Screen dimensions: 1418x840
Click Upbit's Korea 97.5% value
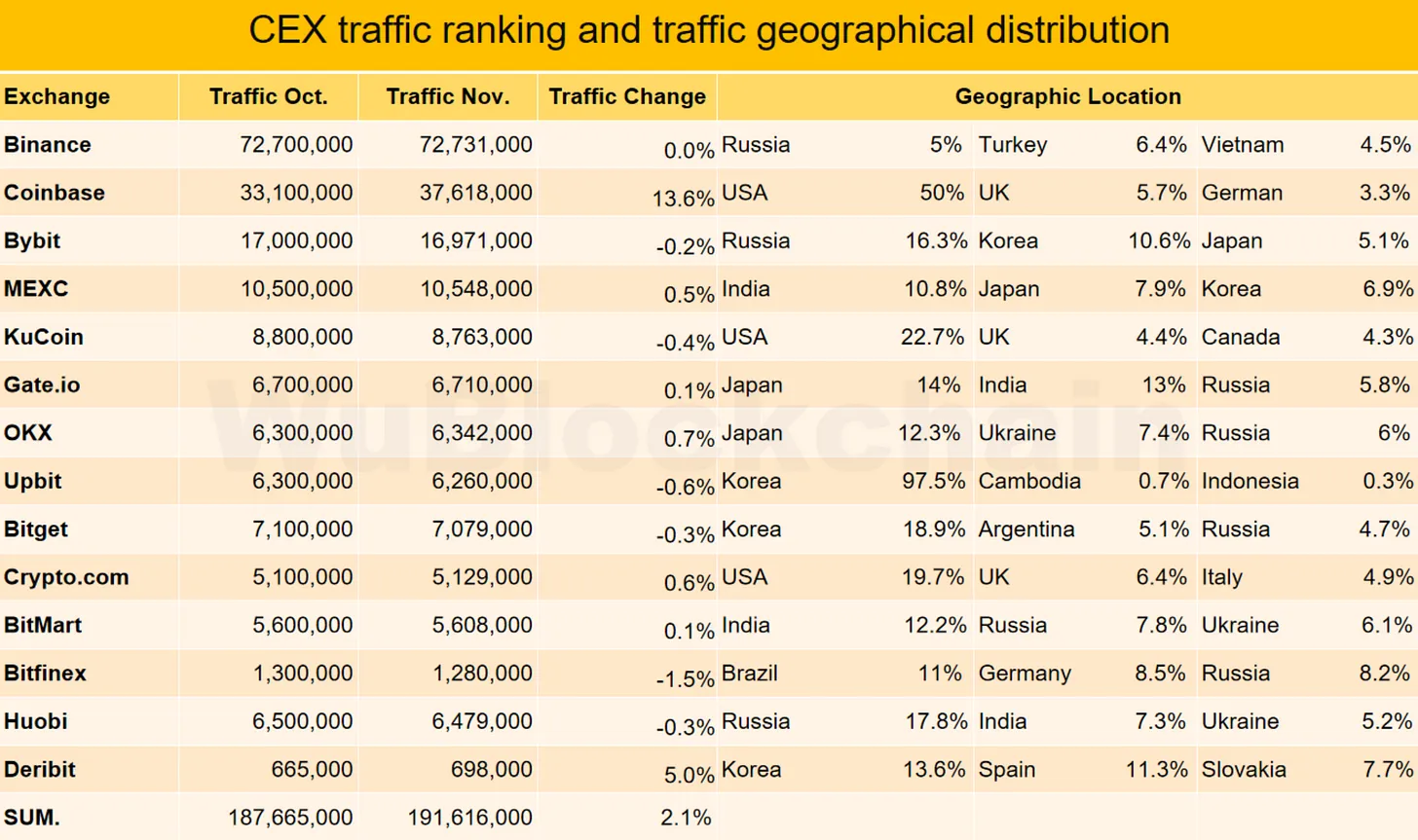point(933,481)
